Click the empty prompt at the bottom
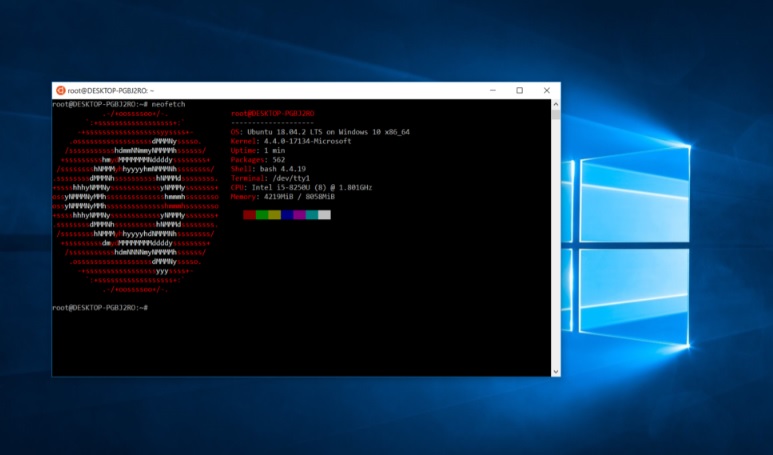The image size is (773, 455). click(100, 308)
